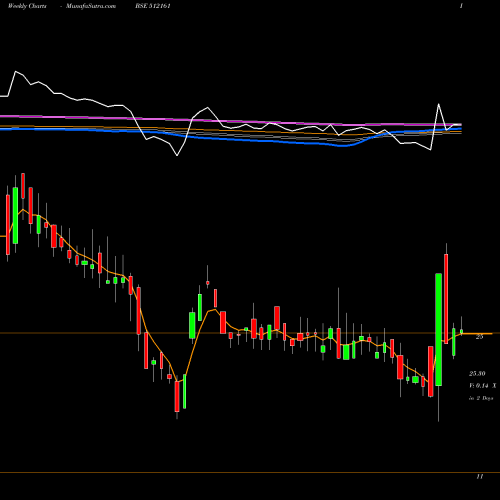Image resolution: width=500 pixels, height=500 pixels.
Task: Click the "Weekly Charts" title text
Action: coord(27,6)
